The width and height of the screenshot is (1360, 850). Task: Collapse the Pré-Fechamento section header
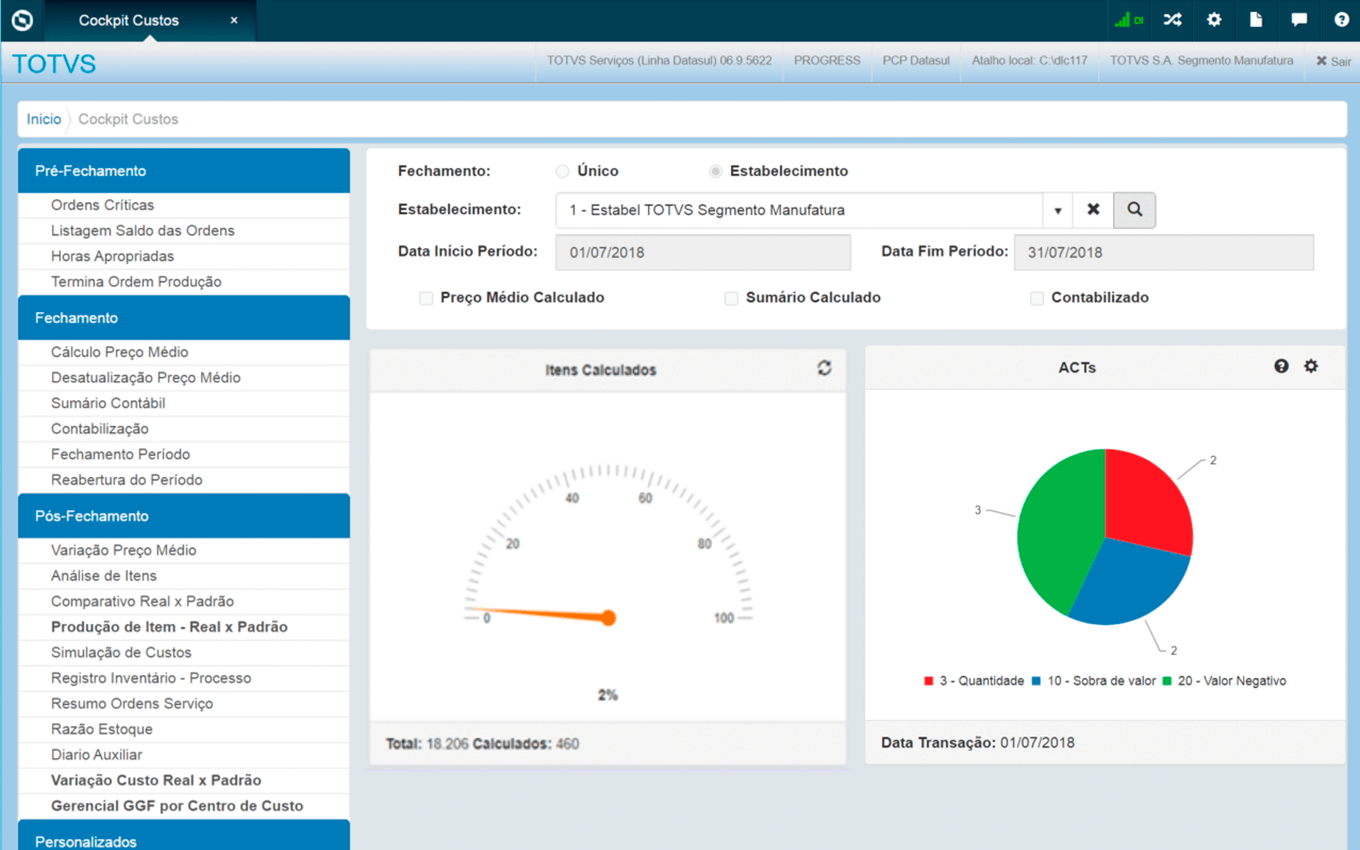pos(184,171)
